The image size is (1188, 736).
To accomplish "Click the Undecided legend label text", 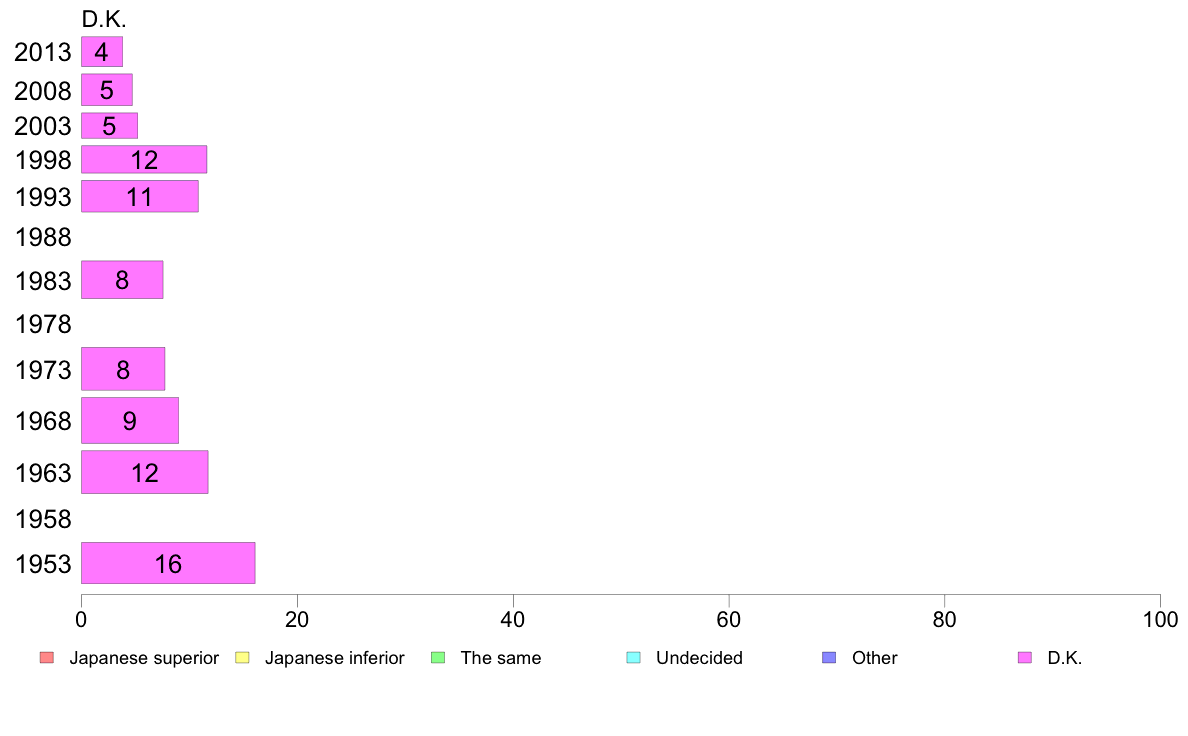I will pyautogui.click(x=699, y=658).
